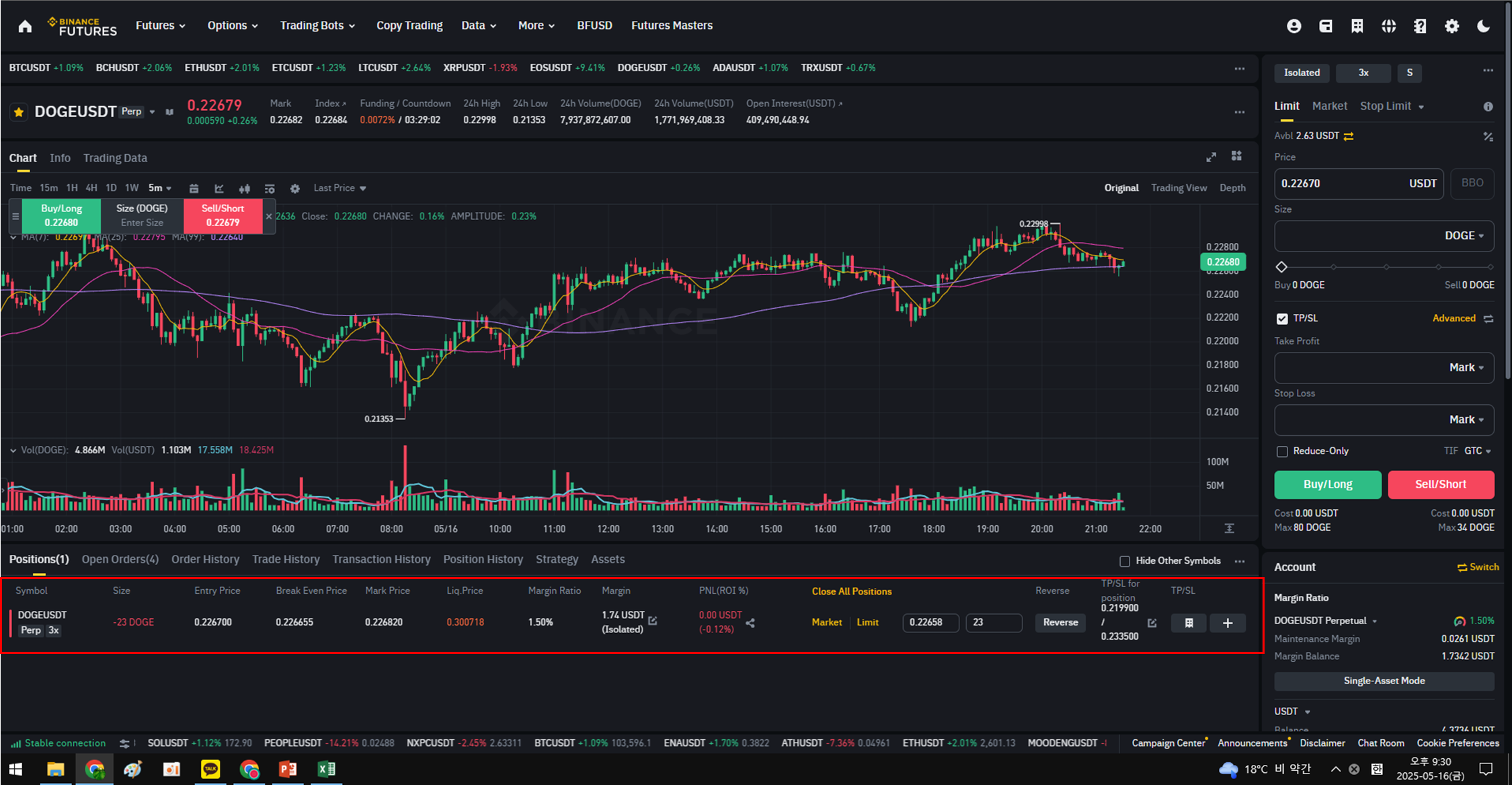This screenshot has width=1512, height=785.
Task: Open the wallet icon in header
Action: 1325,26
